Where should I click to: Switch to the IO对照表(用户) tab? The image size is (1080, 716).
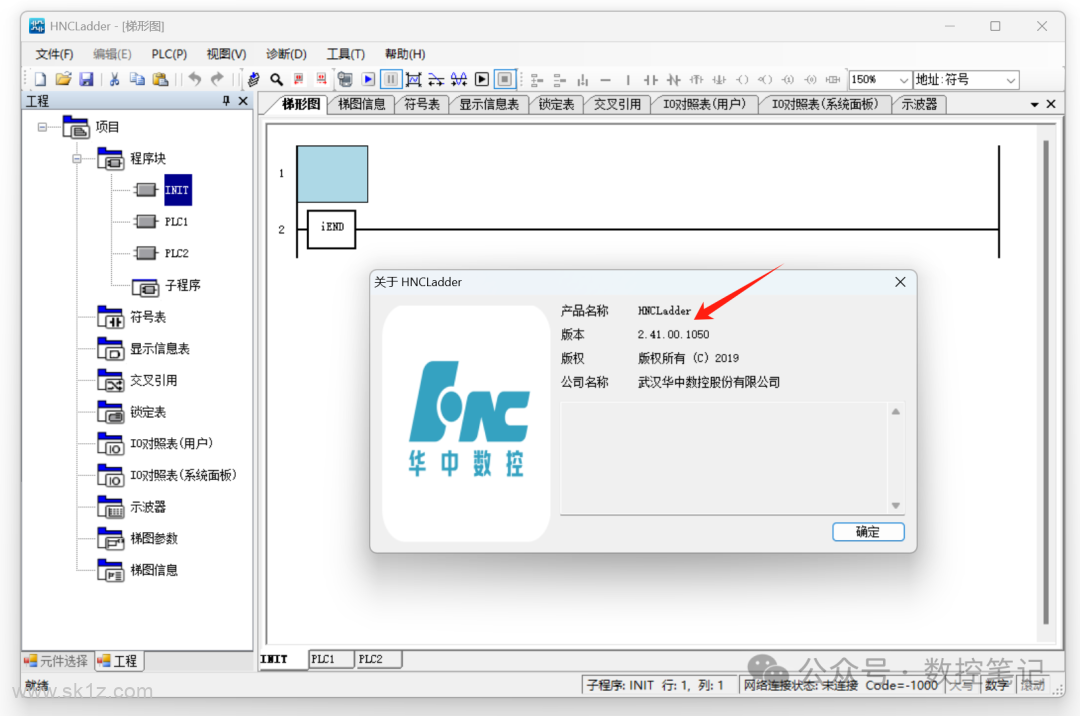tap(705, 104)
